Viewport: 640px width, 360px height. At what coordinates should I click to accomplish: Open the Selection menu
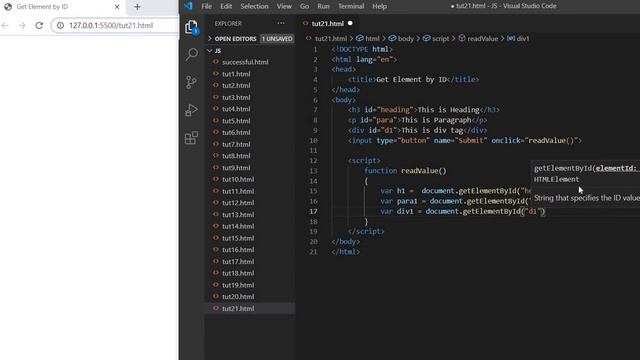[254, 6]
